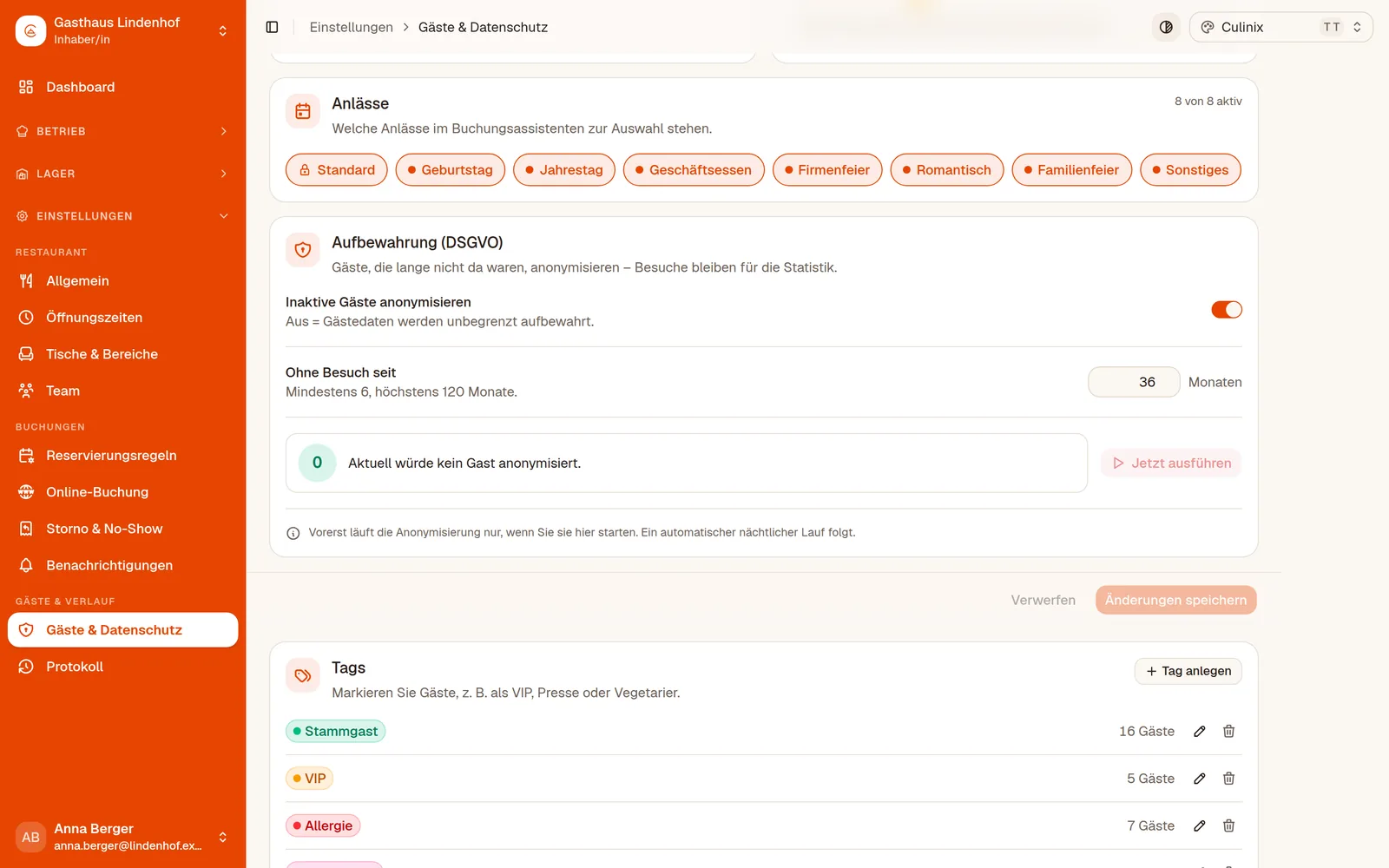This screenshot has height=868, width=1389.
Task: Delete the VIP tag trash icon
Action: coord(1228,779)
